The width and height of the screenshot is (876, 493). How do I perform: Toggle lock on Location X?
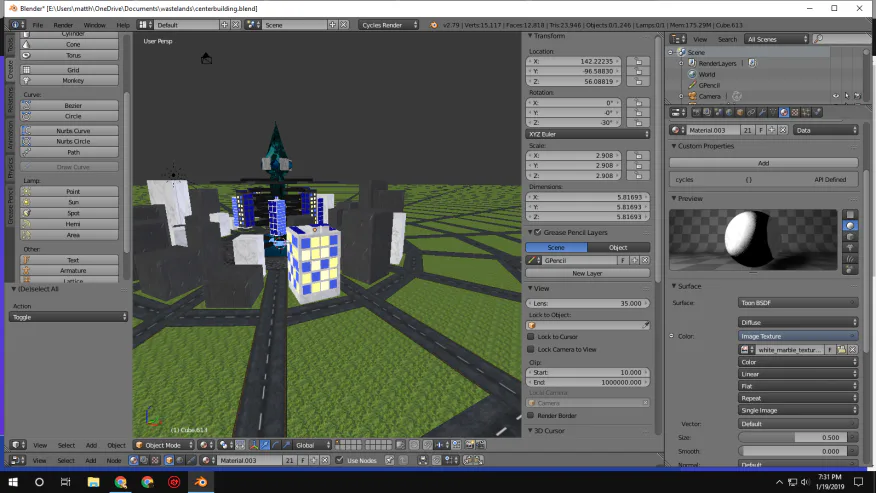tap(639, 61)
